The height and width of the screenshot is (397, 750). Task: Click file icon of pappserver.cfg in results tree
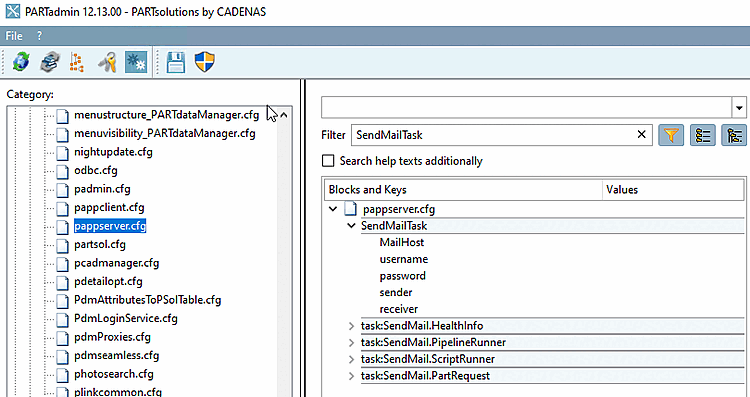(x=351, y=209)
